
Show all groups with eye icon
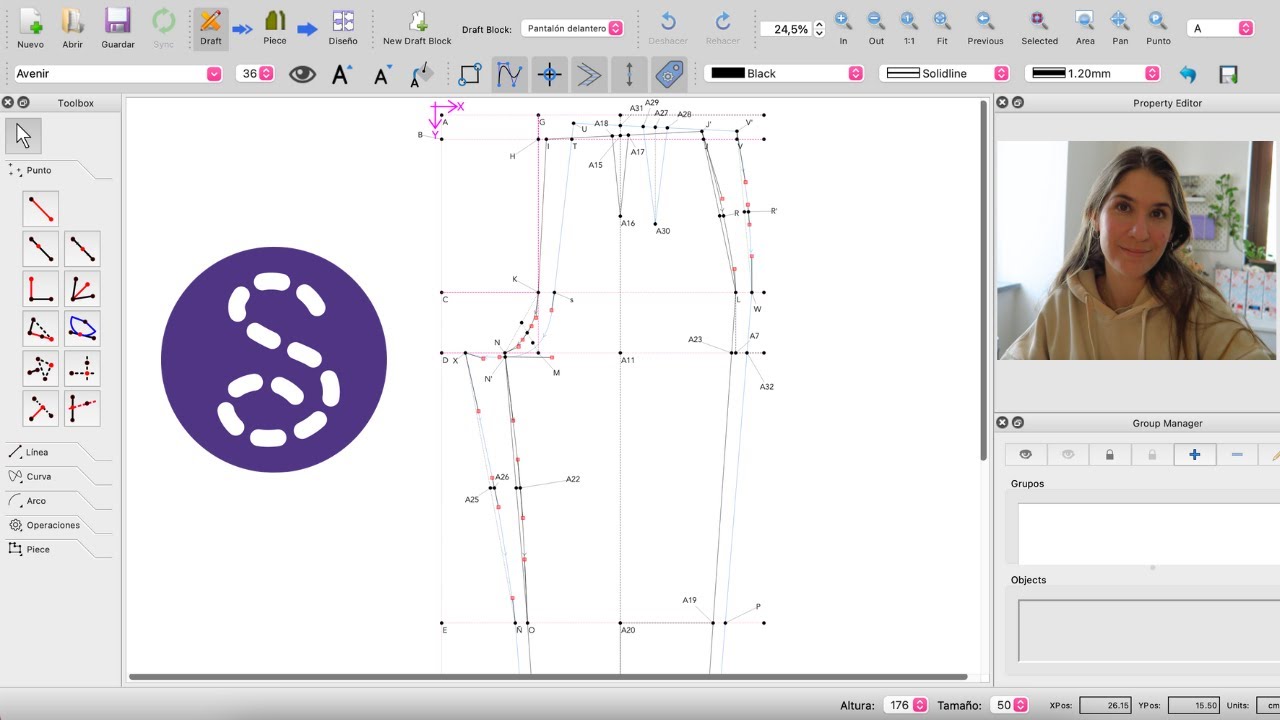pyautogui.click(x=1025, y=454)
